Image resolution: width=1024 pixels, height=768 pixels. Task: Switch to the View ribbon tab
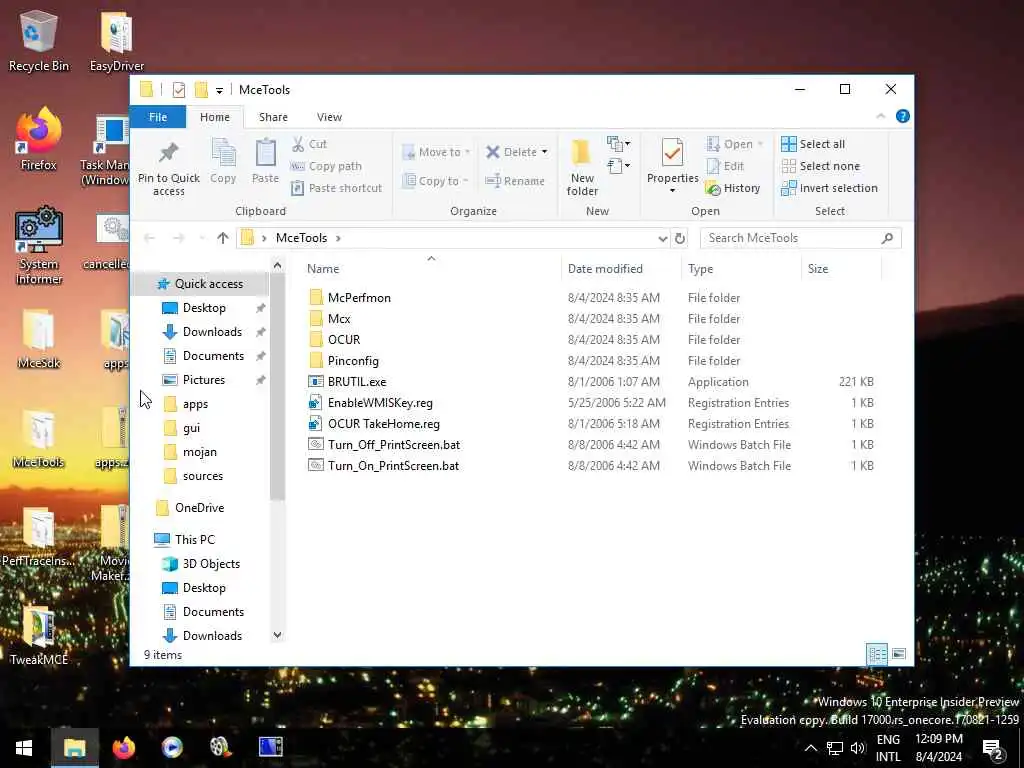coord(329,117)
